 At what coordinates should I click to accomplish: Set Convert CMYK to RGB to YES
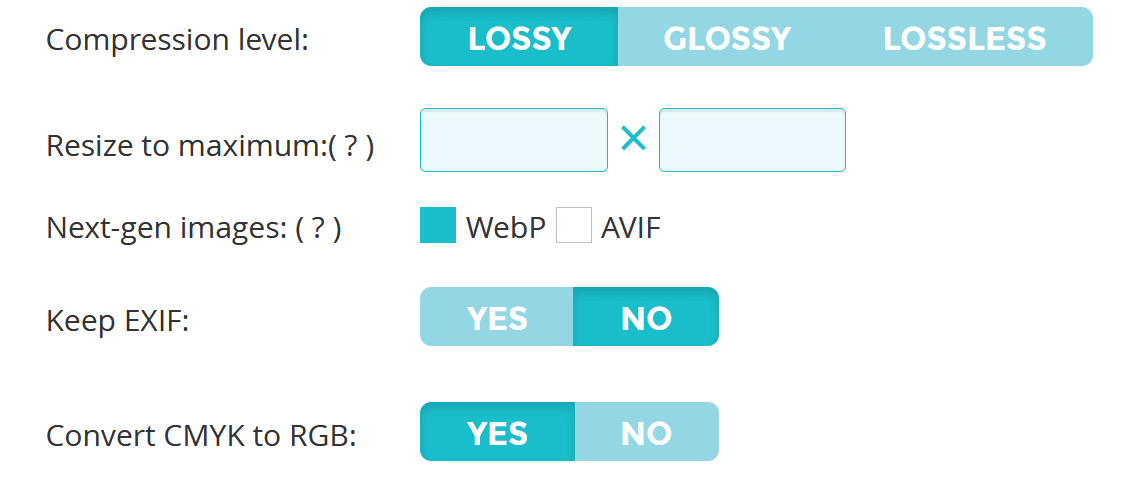click(x=497, y=433)
